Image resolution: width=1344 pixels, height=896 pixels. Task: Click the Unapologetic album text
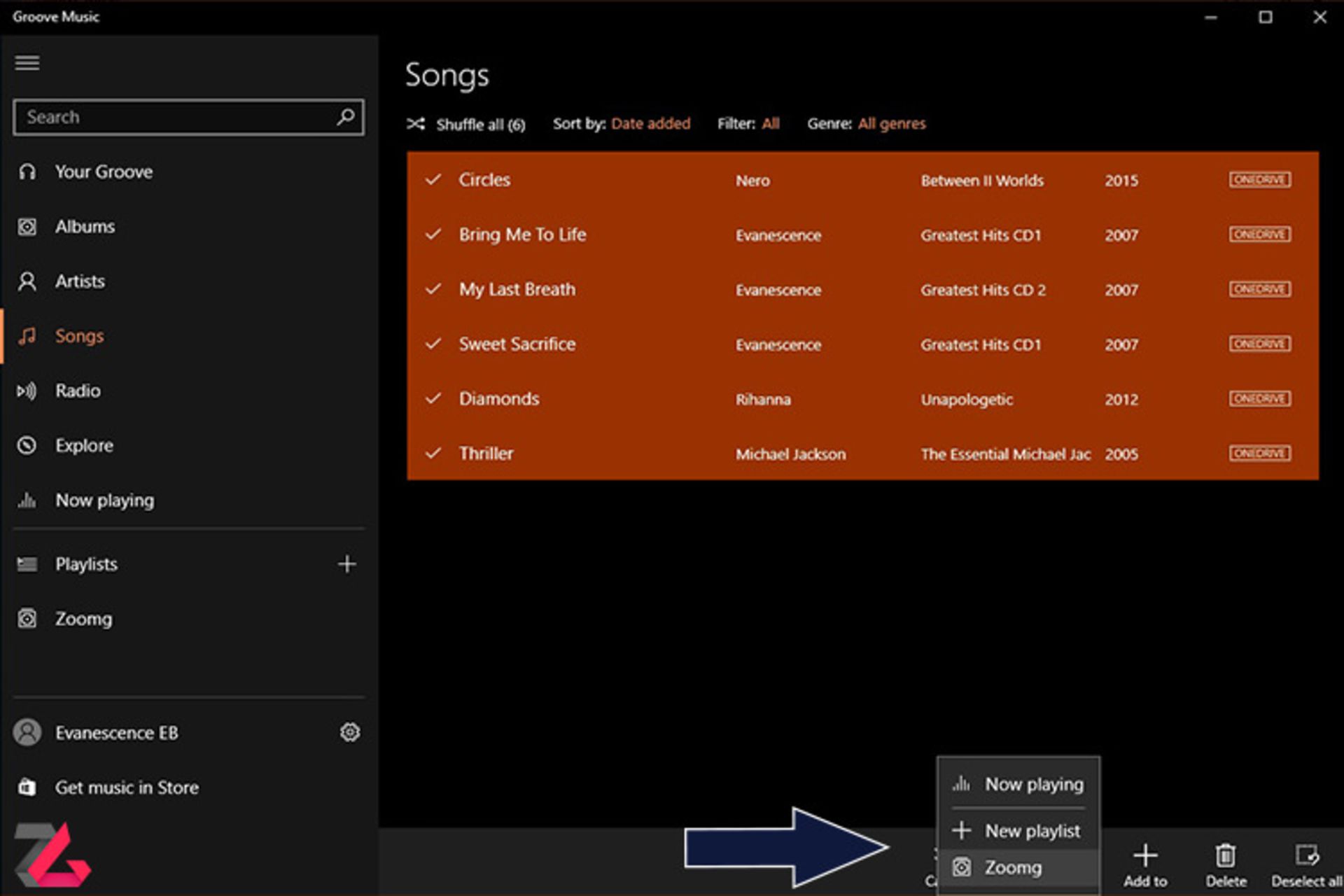967,400
